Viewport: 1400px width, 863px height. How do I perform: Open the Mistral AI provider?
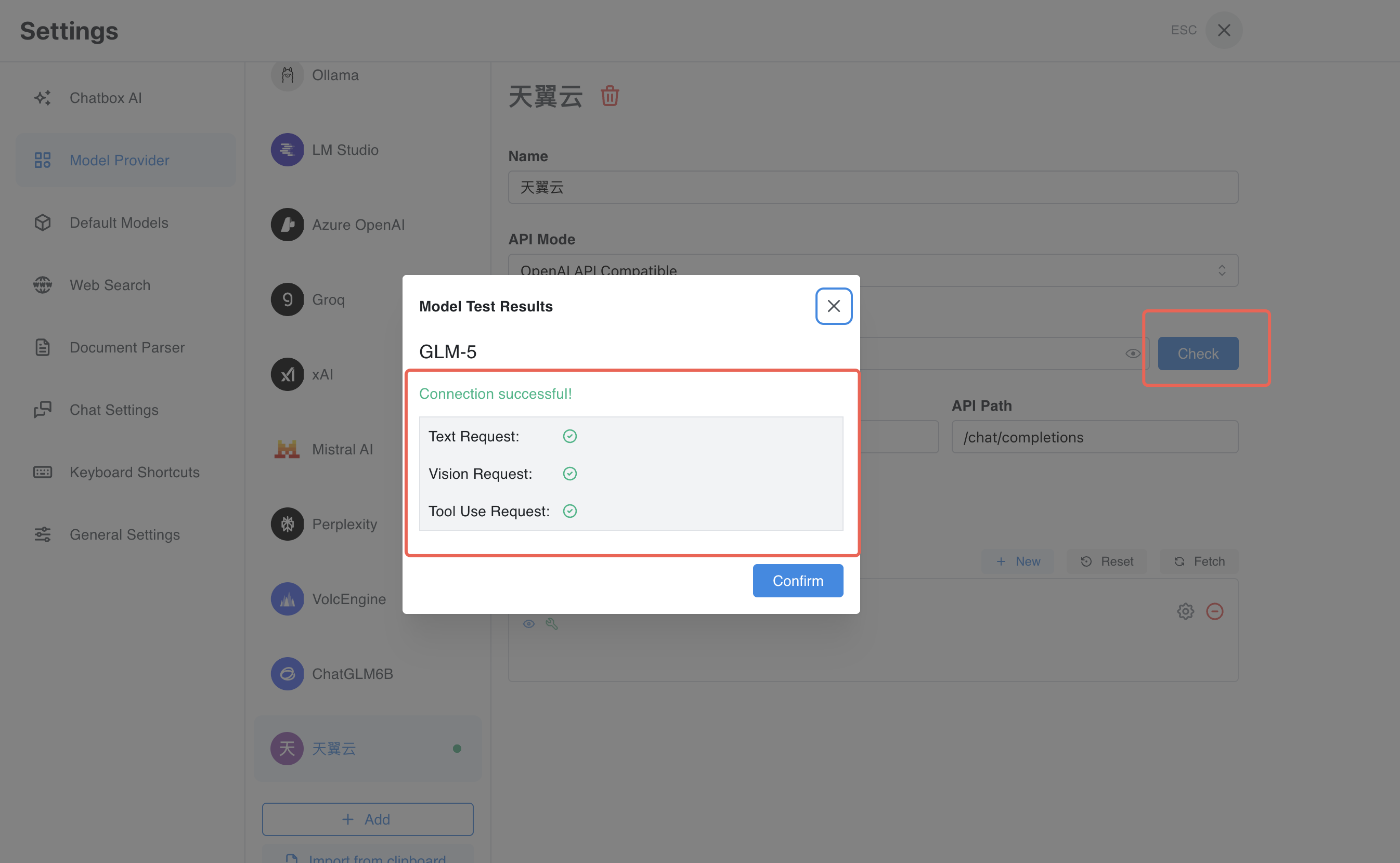tap(342, 449)
